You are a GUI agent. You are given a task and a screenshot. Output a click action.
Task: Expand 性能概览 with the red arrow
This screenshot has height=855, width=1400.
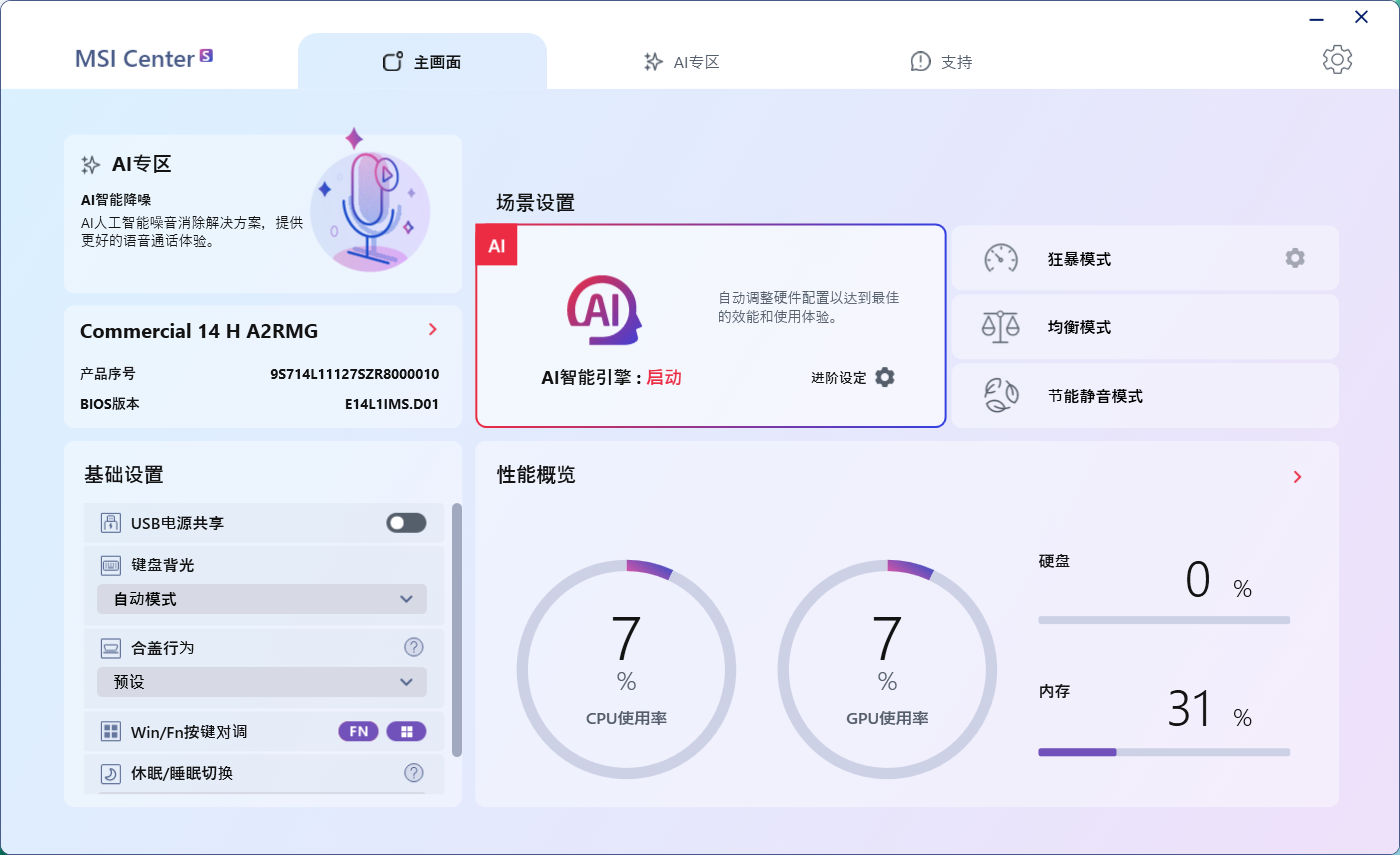click(x=1297, y=476)
